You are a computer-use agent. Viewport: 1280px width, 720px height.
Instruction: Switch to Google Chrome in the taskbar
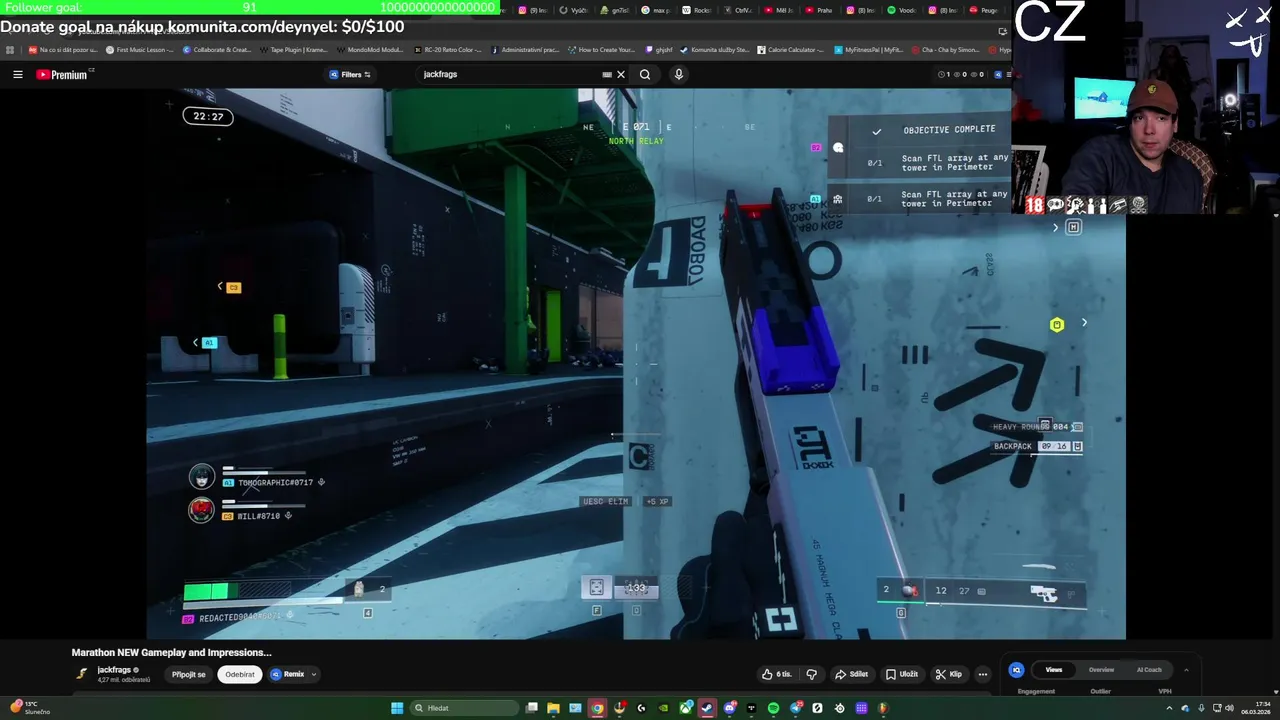coord(597,708)
